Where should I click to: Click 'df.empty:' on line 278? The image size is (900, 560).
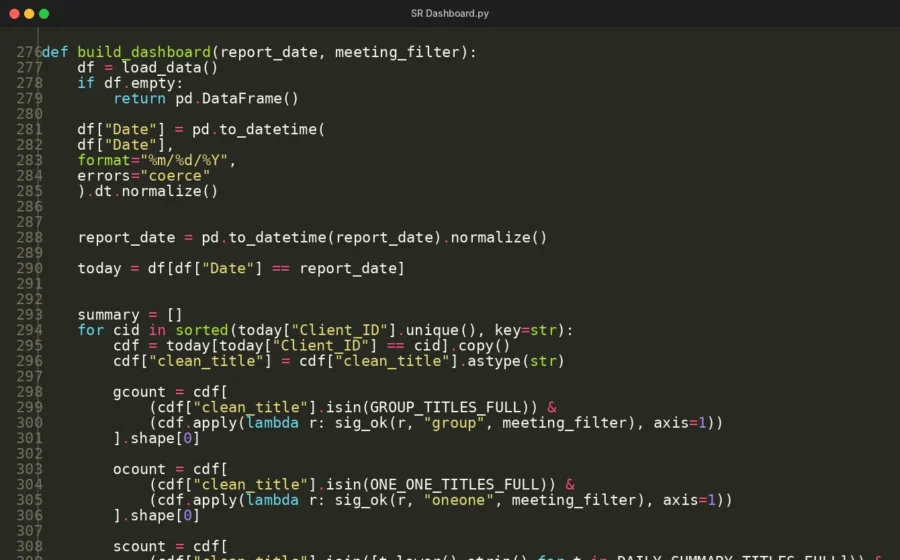pos(143,83)
